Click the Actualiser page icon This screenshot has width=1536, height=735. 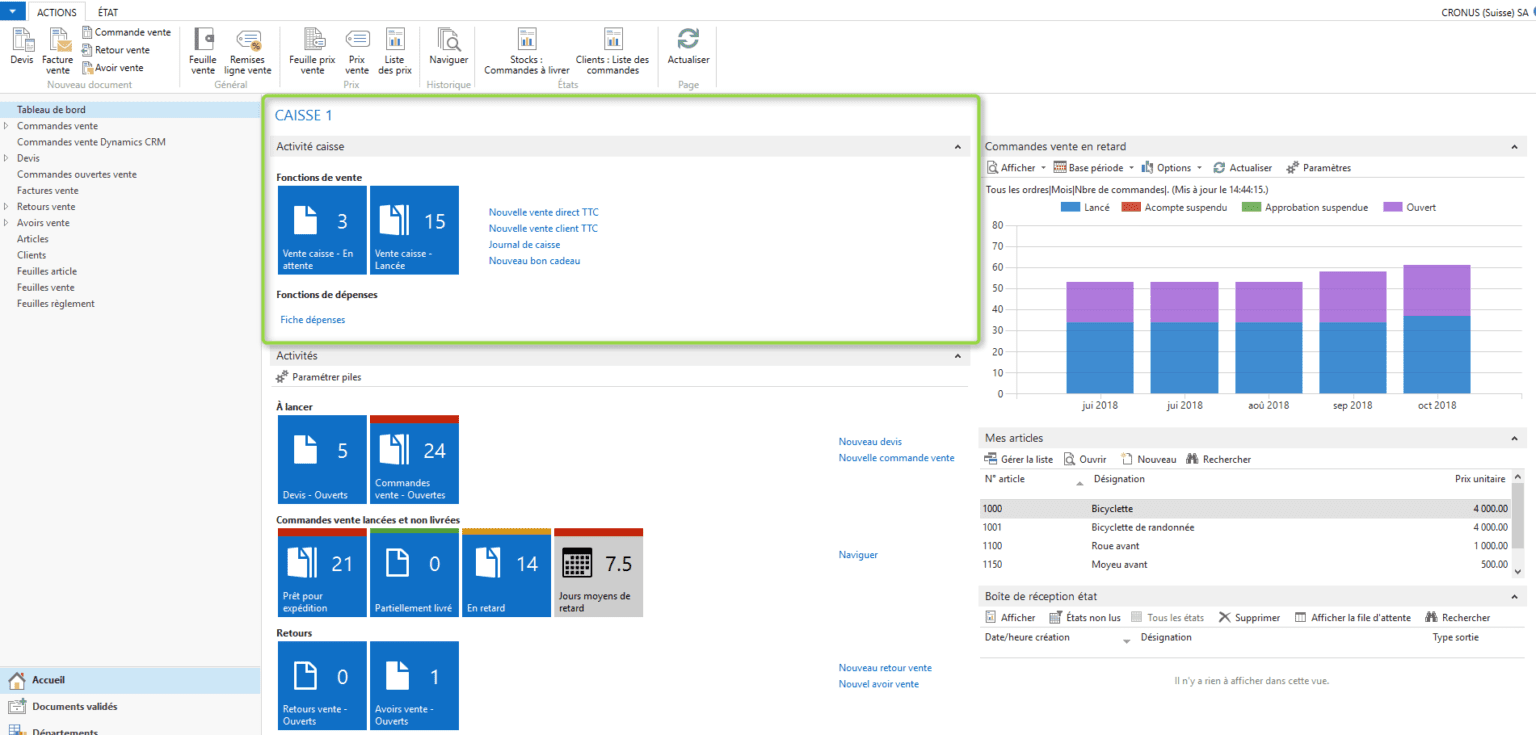(x=687, y=50)
